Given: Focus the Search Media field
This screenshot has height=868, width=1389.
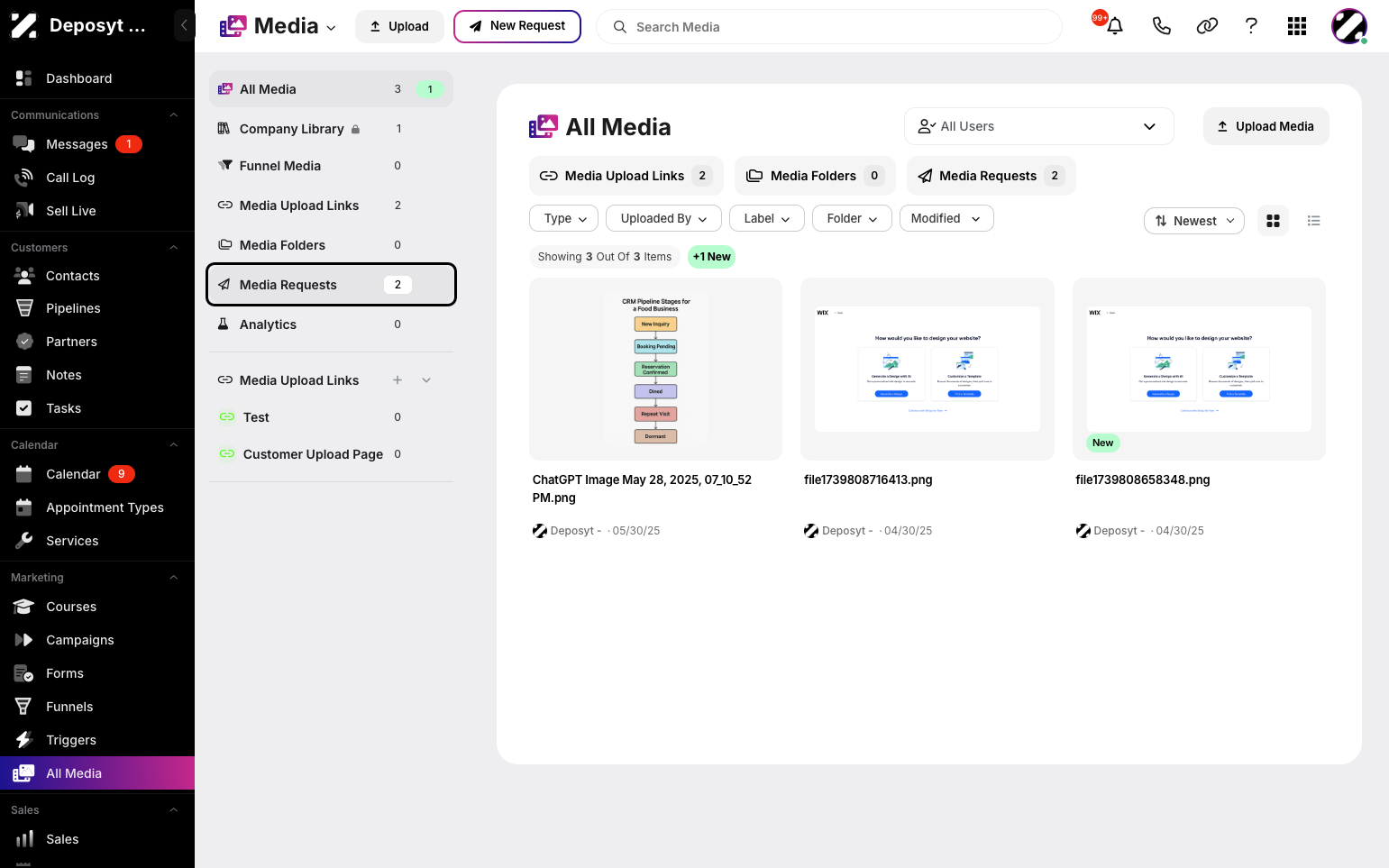Looking at the screenshot, I should (829, 27).
